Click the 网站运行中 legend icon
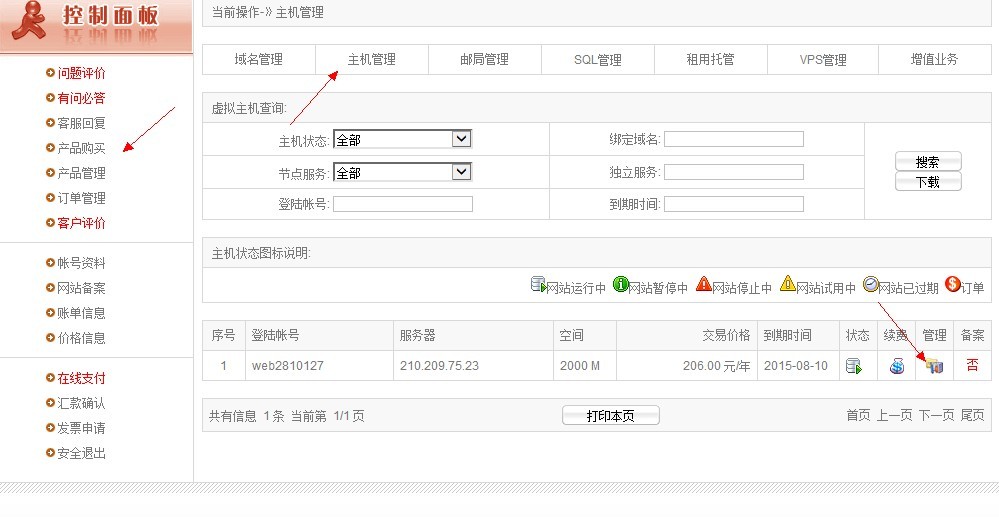The image size is (999, 517). [538, 284]
